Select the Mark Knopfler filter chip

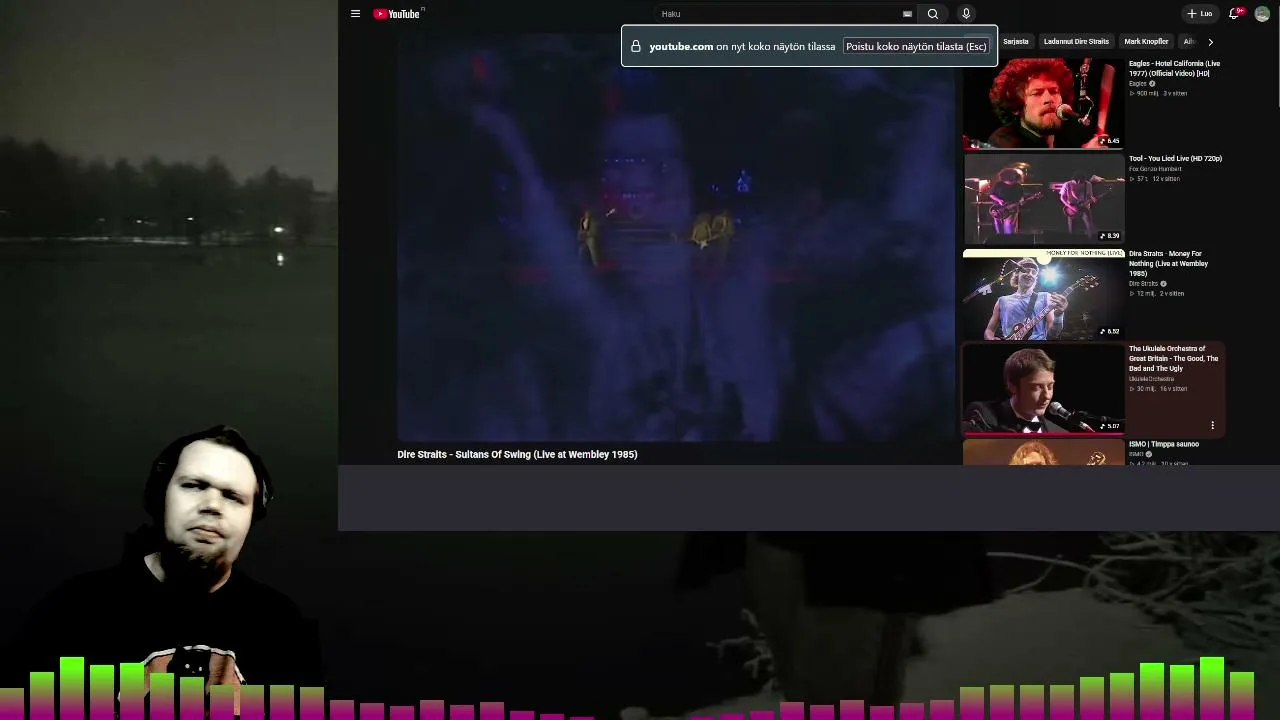[1146, 42]
